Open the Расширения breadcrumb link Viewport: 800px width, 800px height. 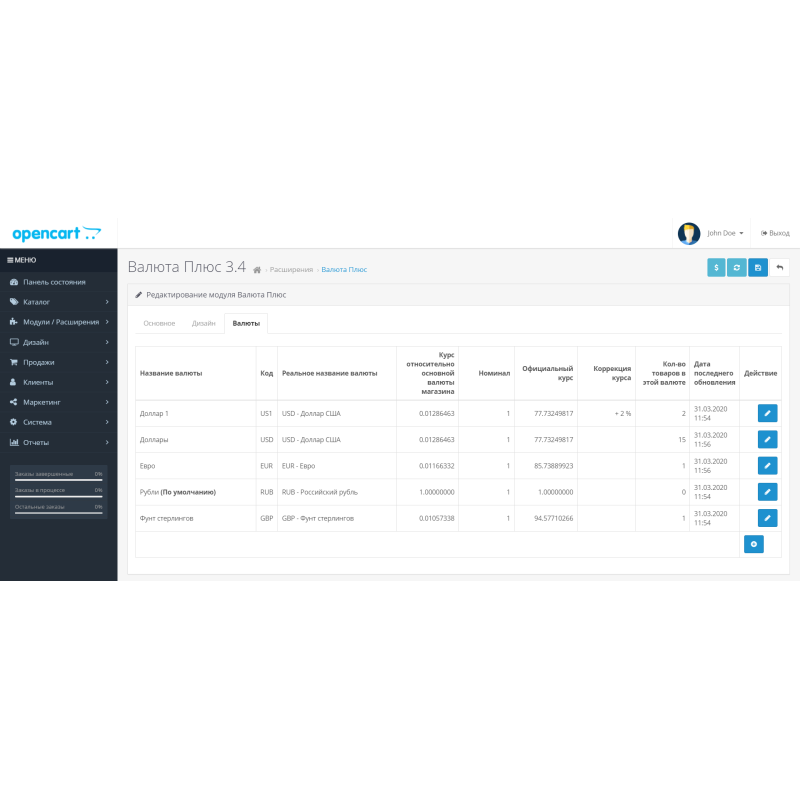click(291, 270)
